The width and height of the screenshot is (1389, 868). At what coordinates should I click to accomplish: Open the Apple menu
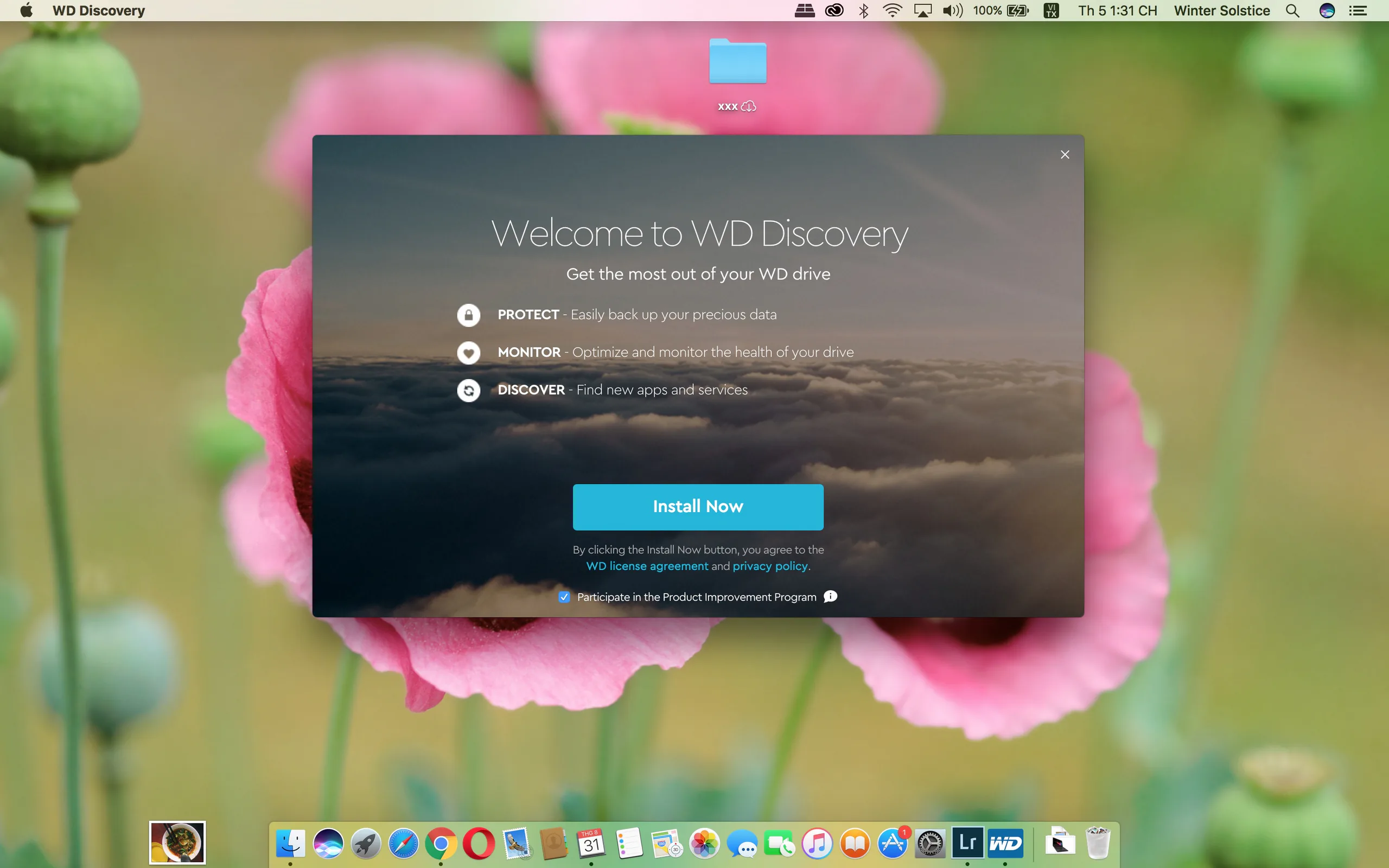click(27, 10)
